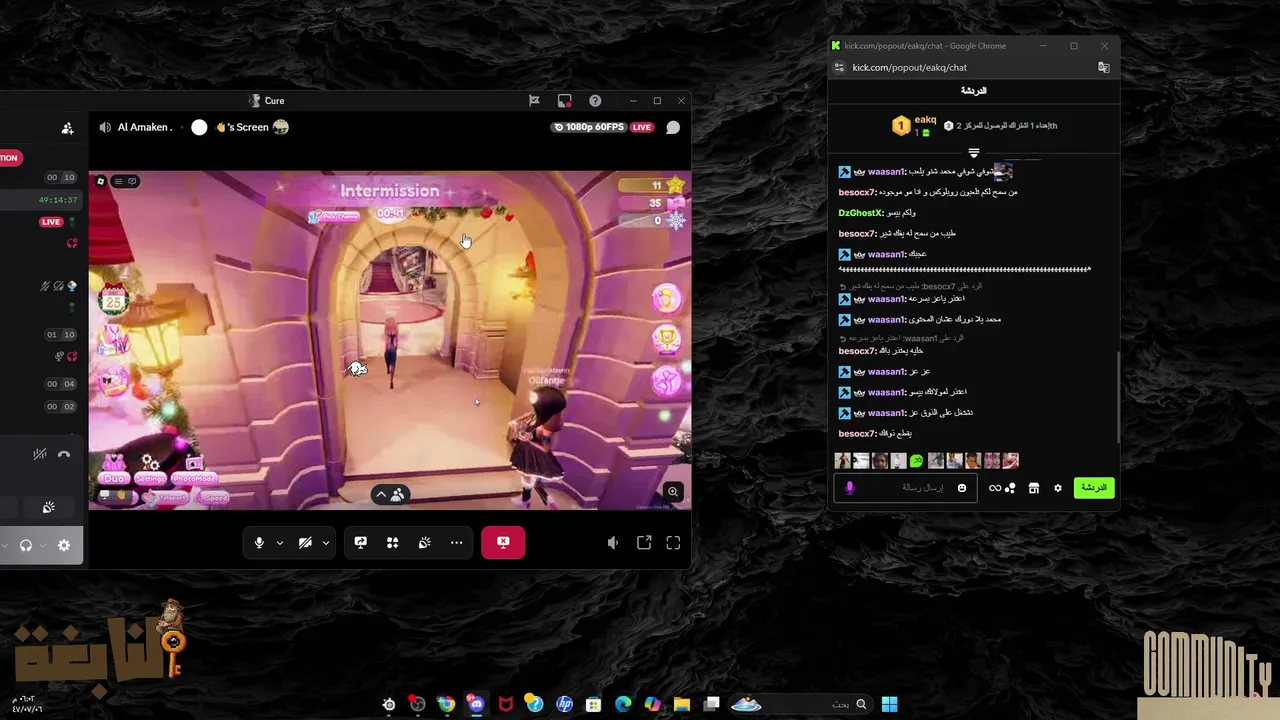Viewport: 1280px width, 720px height.
Task: Click PhotoMode button in game stream
Action: 194,468
